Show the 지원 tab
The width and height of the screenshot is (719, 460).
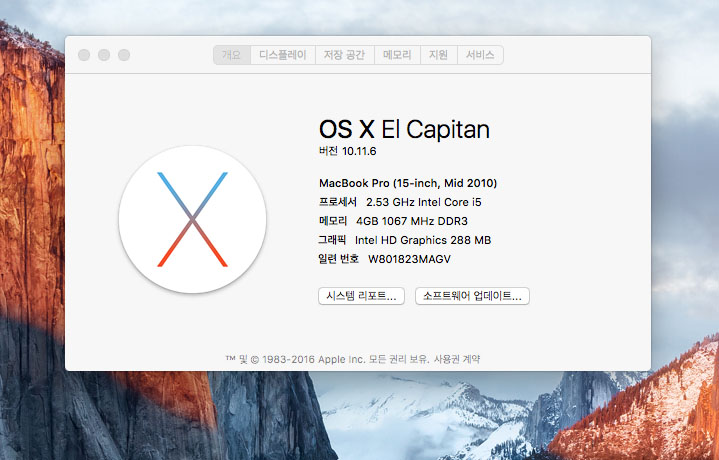point(438,55)
